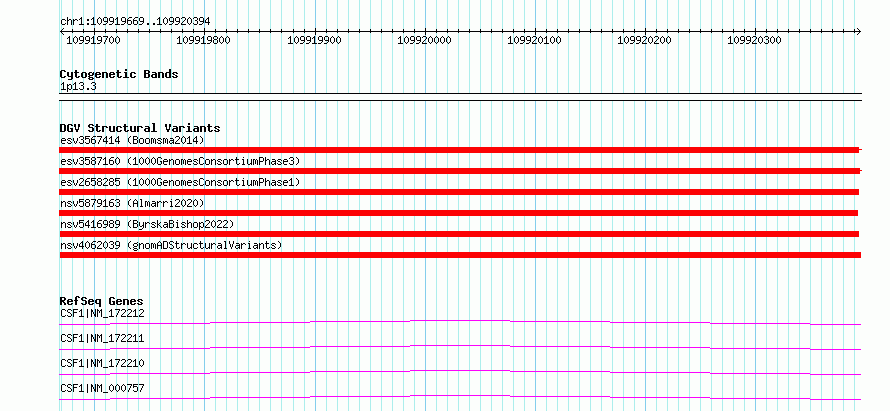890x411 pixels.
Task: Click ruler coordinate 109920200
Action: pyautogui.click(x=644, y=40)
